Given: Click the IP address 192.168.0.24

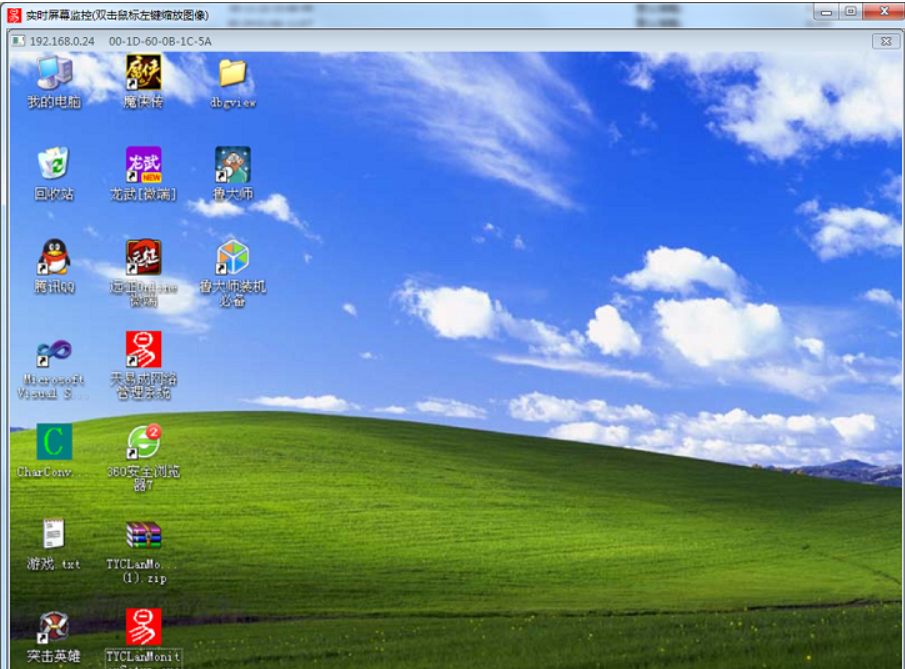Looking at the screenshot, I should [62, 42].
